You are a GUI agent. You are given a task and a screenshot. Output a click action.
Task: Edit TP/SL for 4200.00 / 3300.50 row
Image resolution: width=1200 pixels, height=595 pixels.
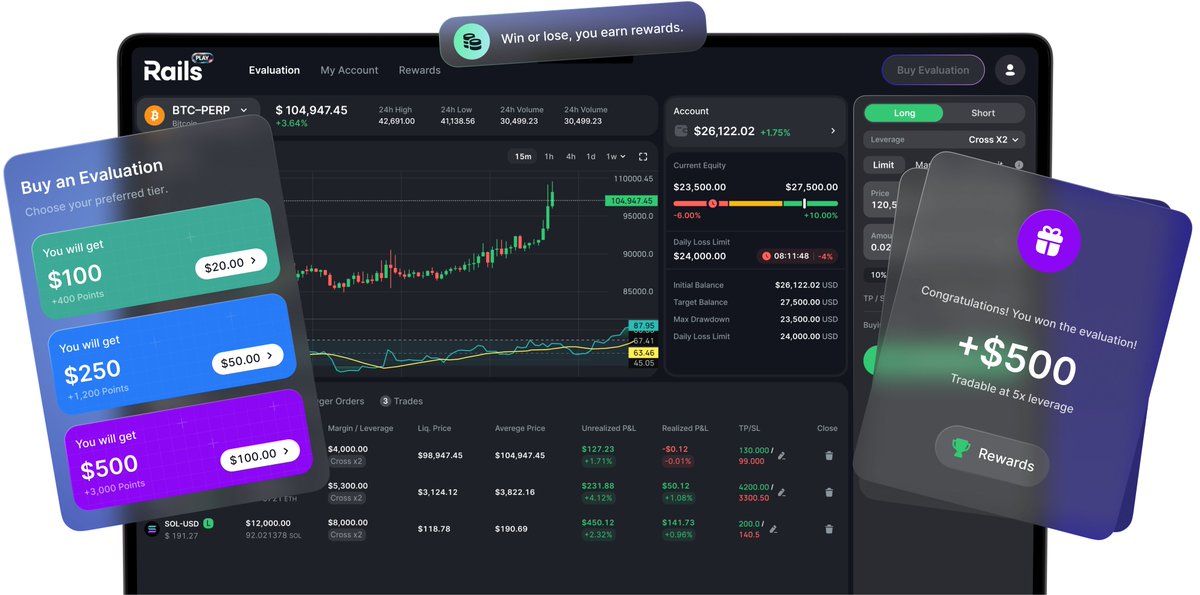tap(782, 492)
